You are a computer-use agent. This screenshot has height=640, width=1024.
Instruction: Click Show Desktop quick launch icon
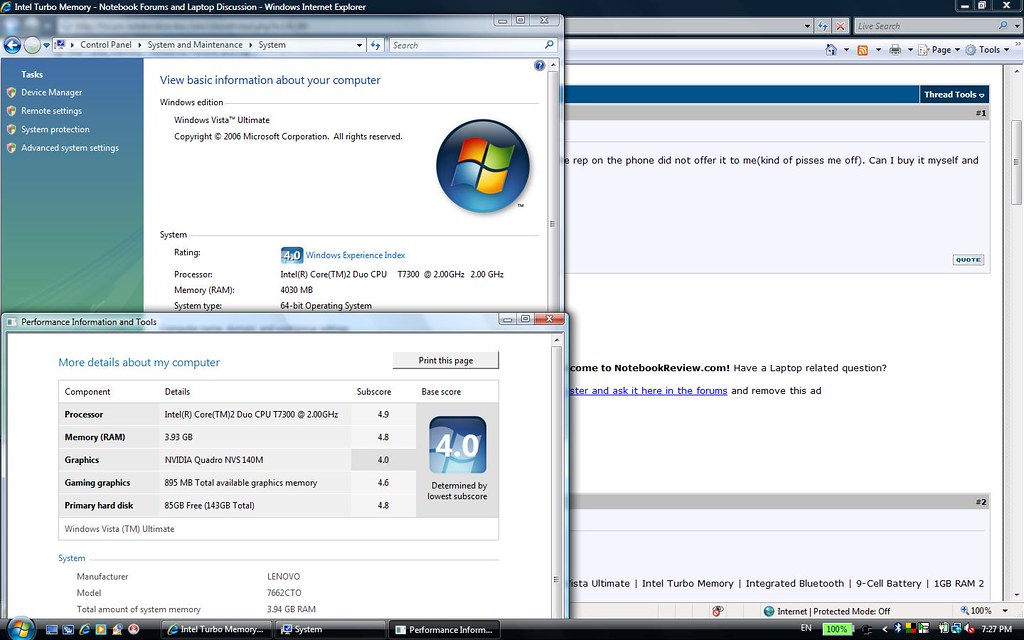coord(52,630)
